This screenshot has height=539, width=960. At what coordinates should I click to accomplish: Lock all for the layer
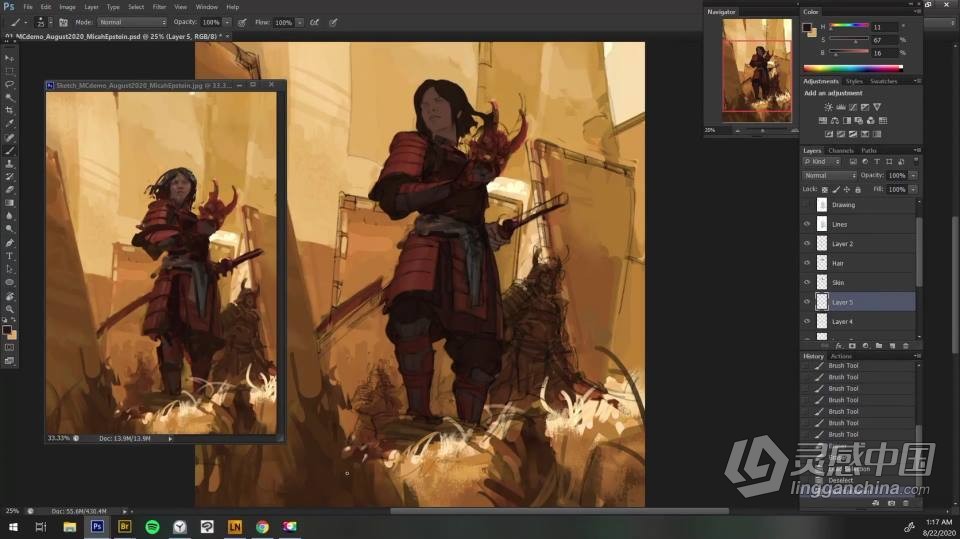coord(858,190)
